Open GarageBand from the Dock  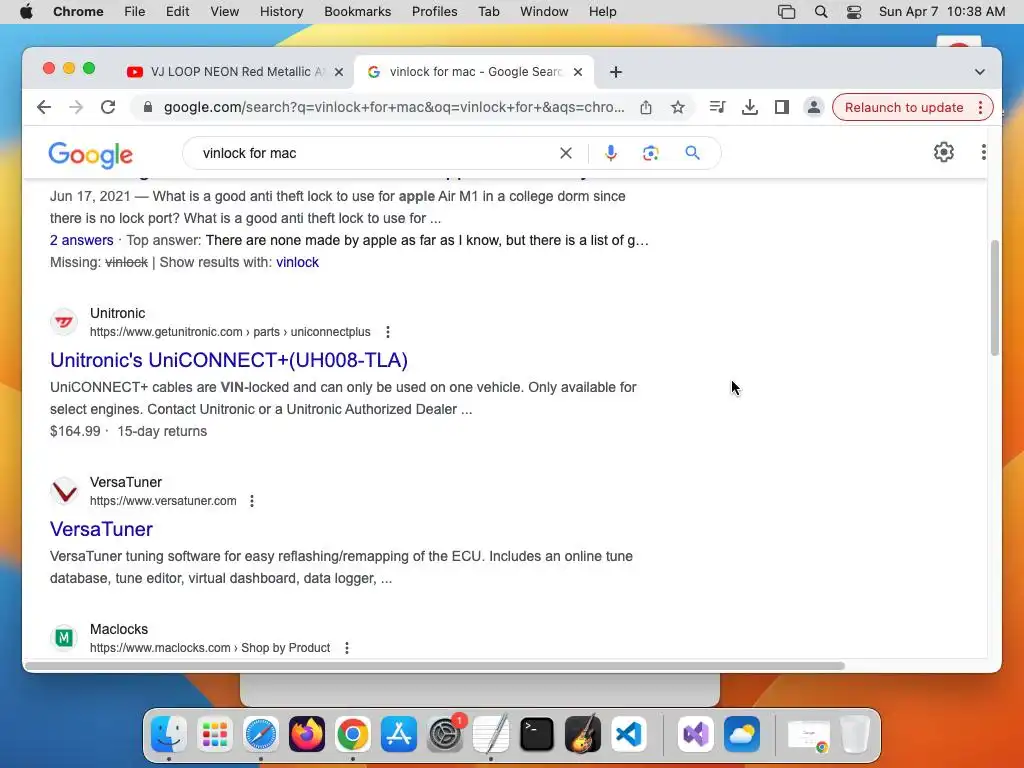coord(583,734)
